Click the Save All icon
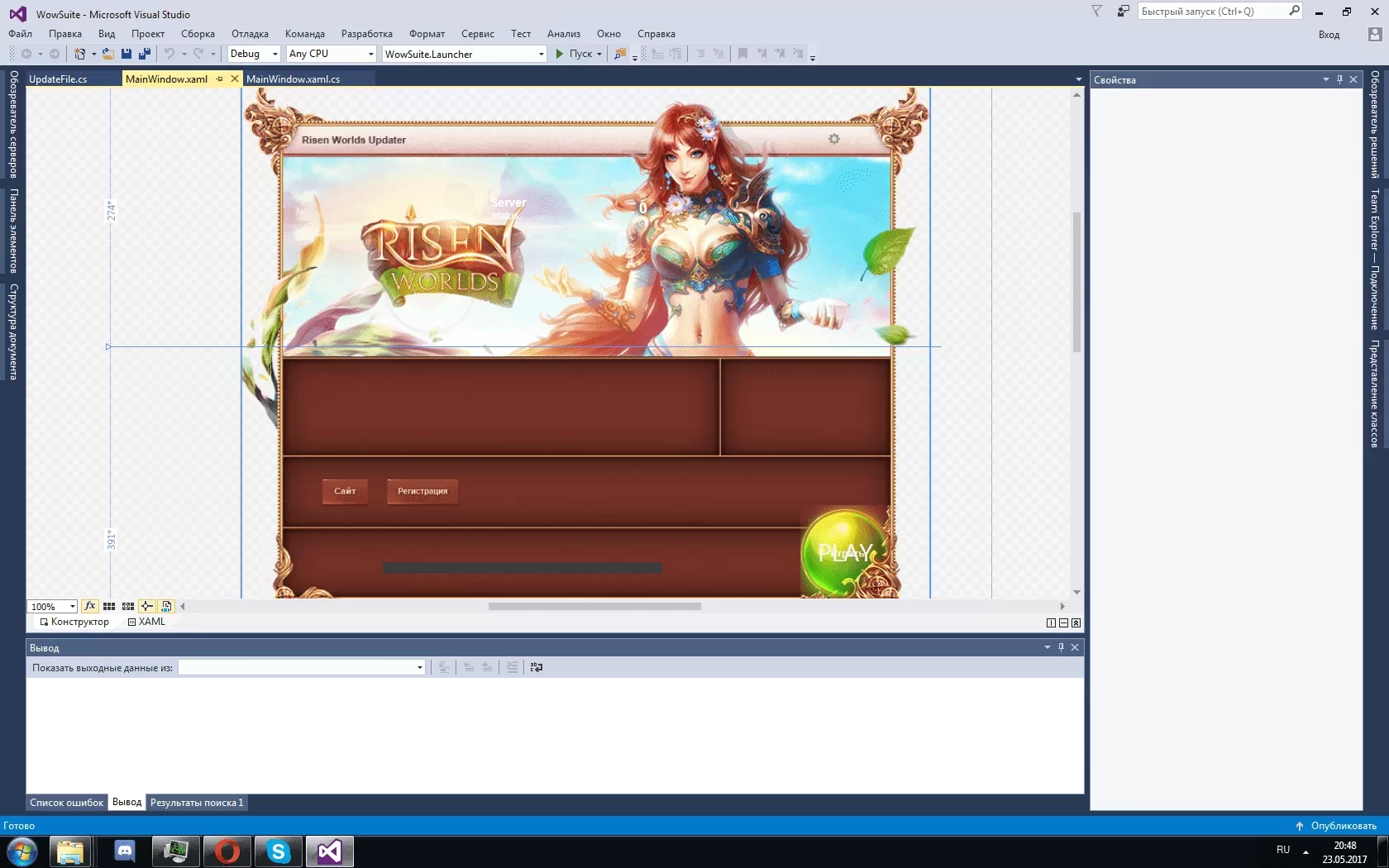 click(145, 54)
